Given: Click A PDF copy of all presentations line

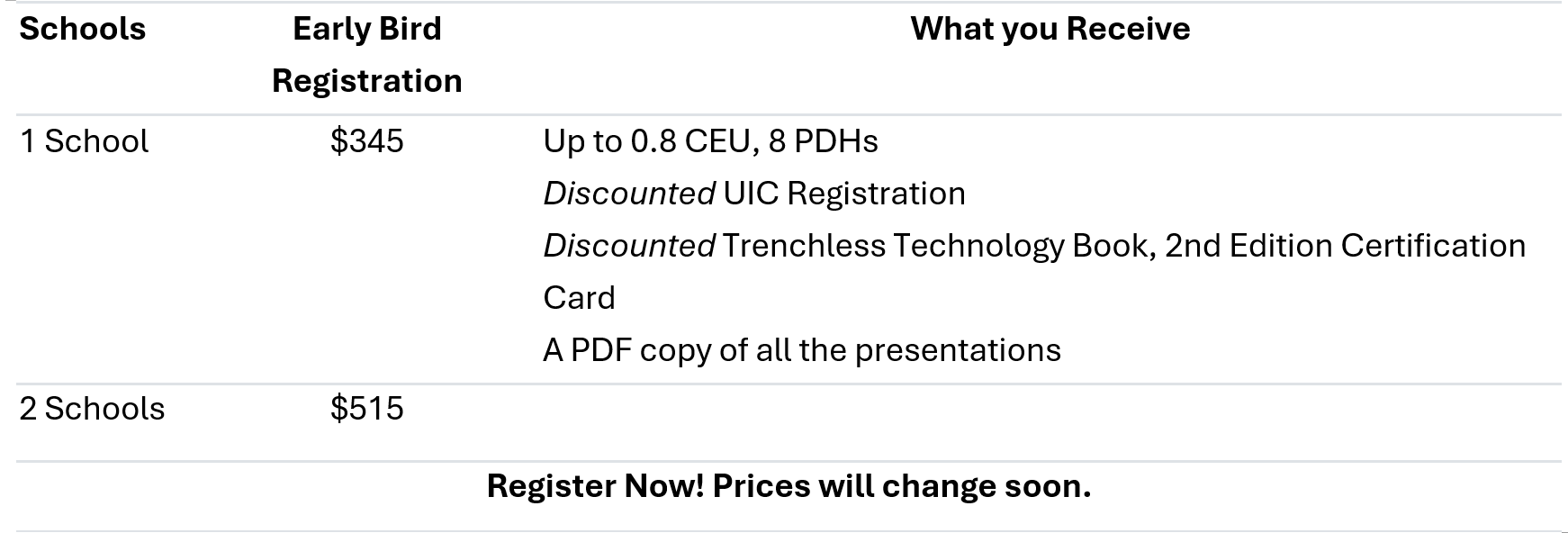Looking at the screenshot, I should coord(802,350).
